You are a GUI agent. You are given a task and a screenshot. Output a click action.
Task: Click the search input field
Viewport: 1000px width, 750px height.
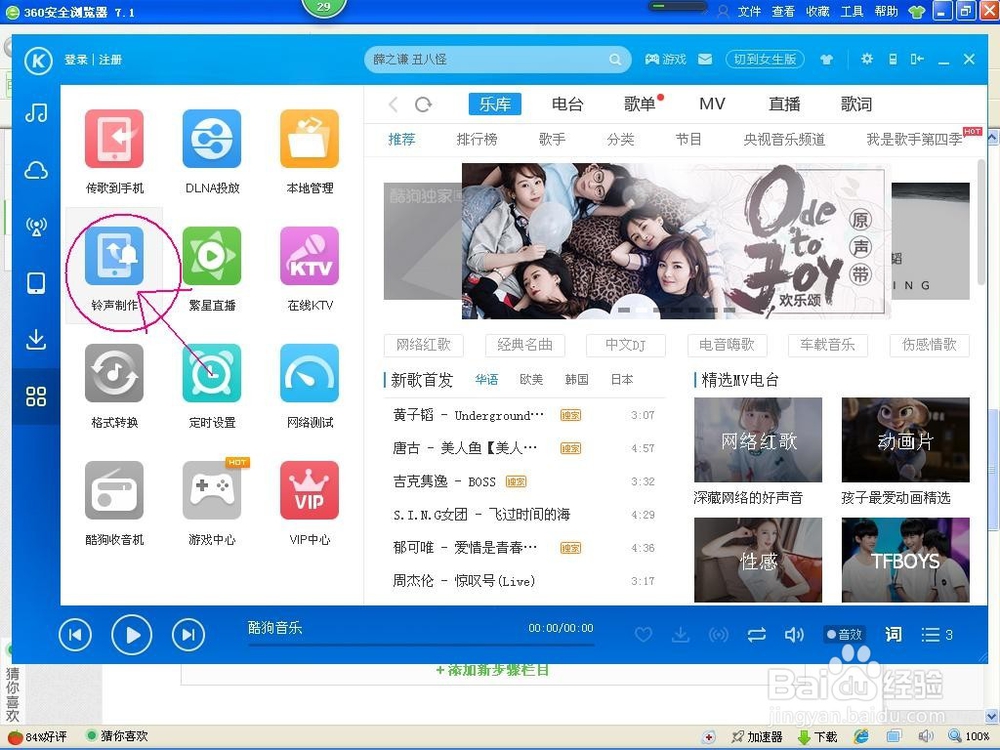coord(488,59)
